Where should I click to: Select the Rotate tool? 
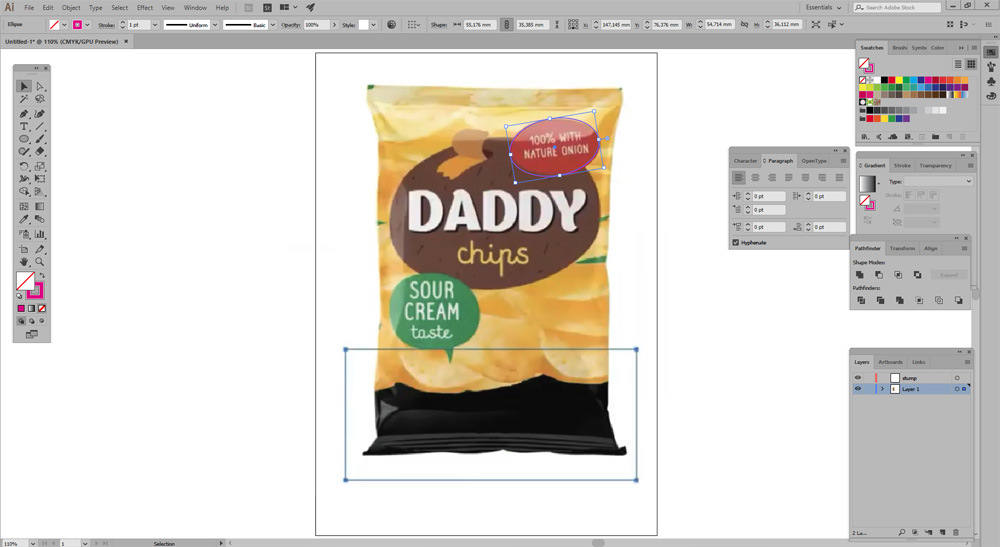coord(24,166)
